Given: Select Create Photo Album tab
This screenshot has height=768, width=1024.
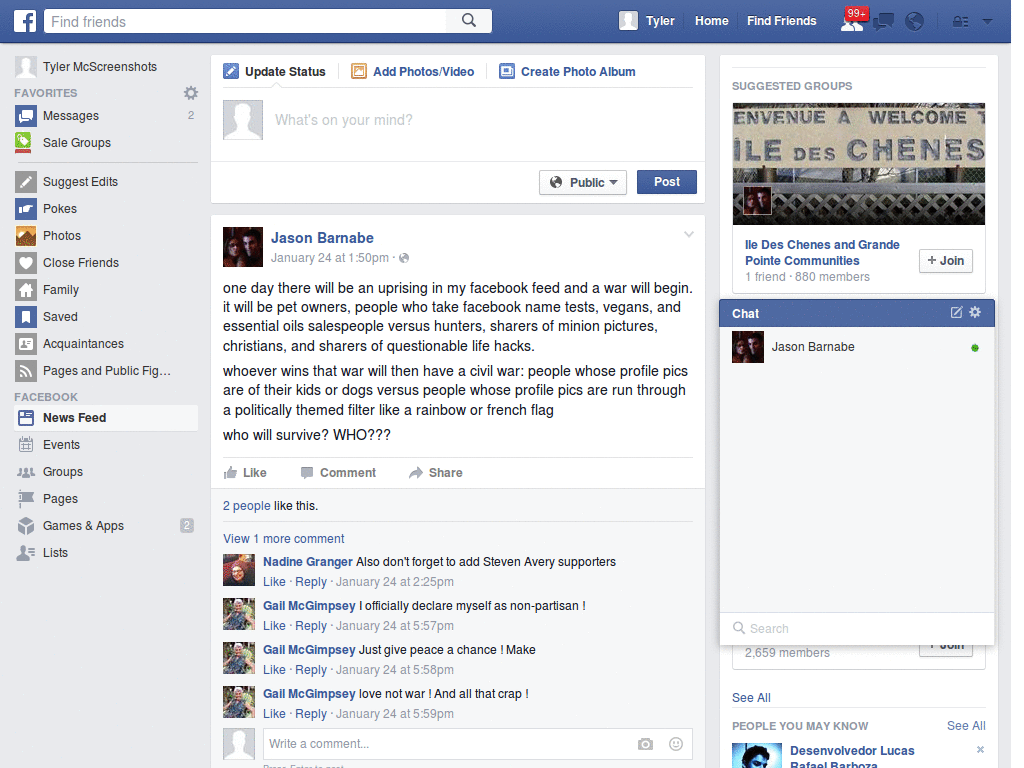Looking at the screenshot, I should pyautogui.click(x=568, y=71).
